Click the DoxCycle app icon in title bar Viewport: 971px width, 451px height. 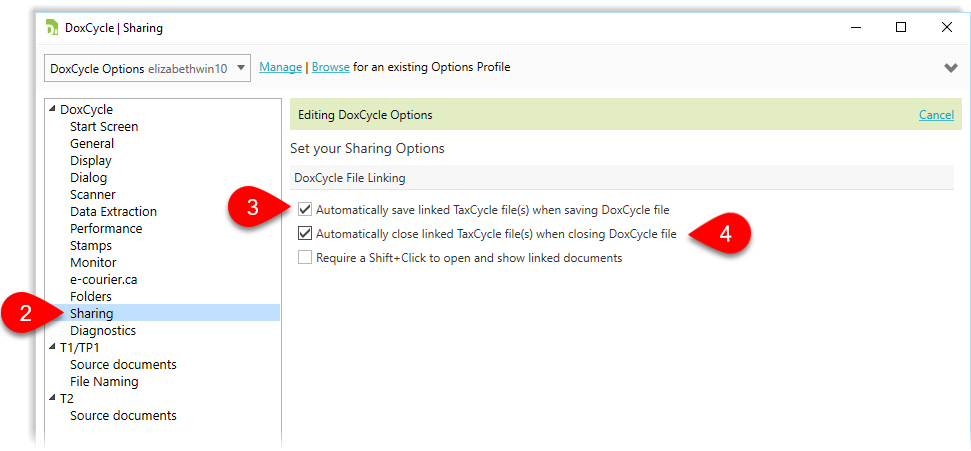(x=53, y=28)
